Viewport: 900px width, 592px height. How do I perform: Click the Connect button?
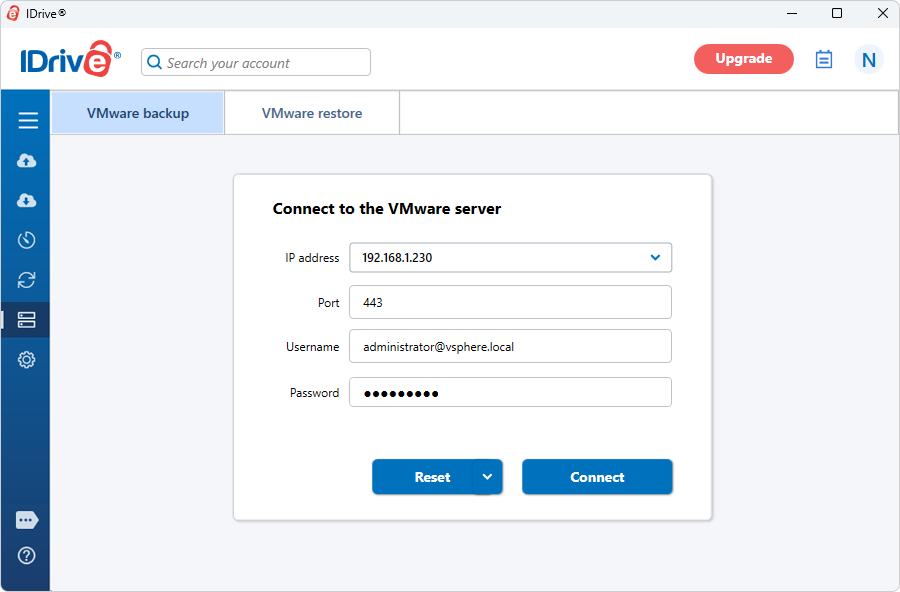(x=597, y=477)
